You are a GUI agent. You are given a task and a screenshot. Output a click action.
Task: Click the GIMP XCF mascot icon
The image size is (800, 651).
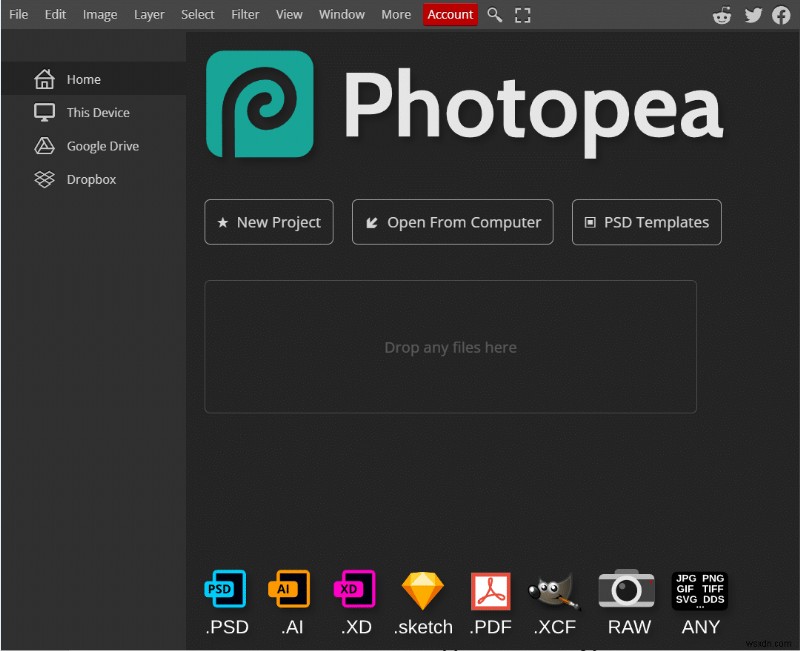(x=554, y=592)
